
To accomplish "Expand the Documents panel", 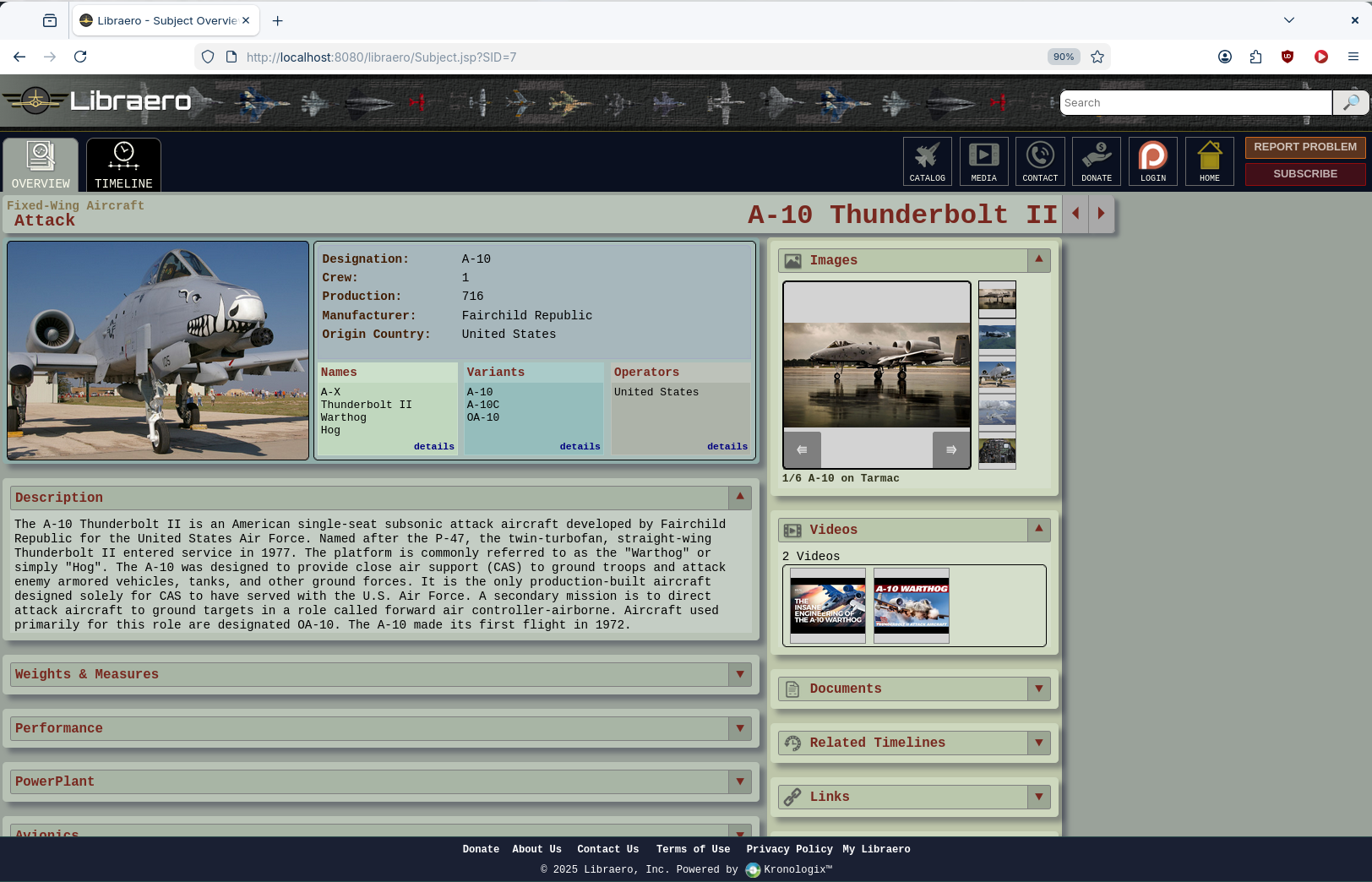I will [x=1039, y=689].
